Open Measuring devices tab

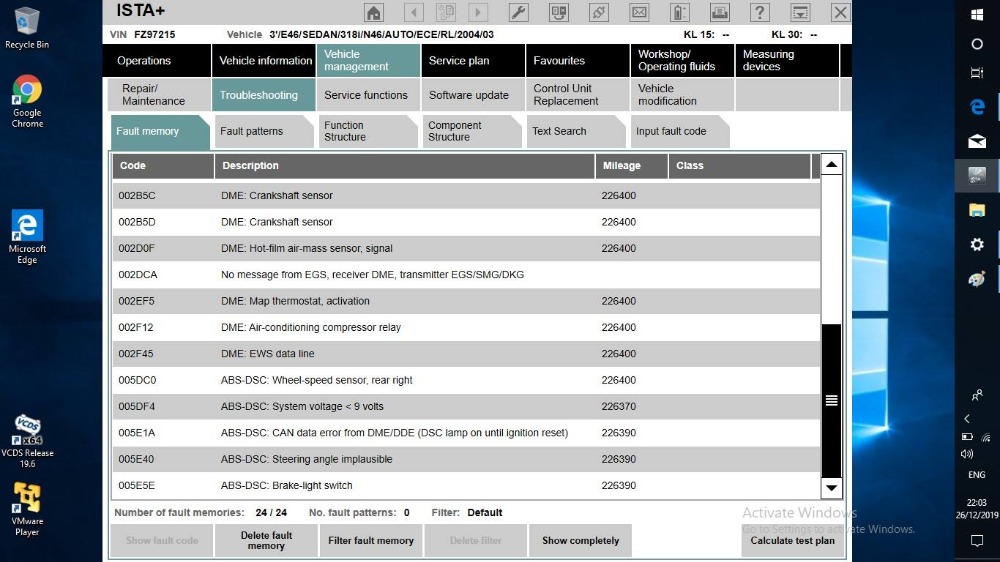(787, 61)
